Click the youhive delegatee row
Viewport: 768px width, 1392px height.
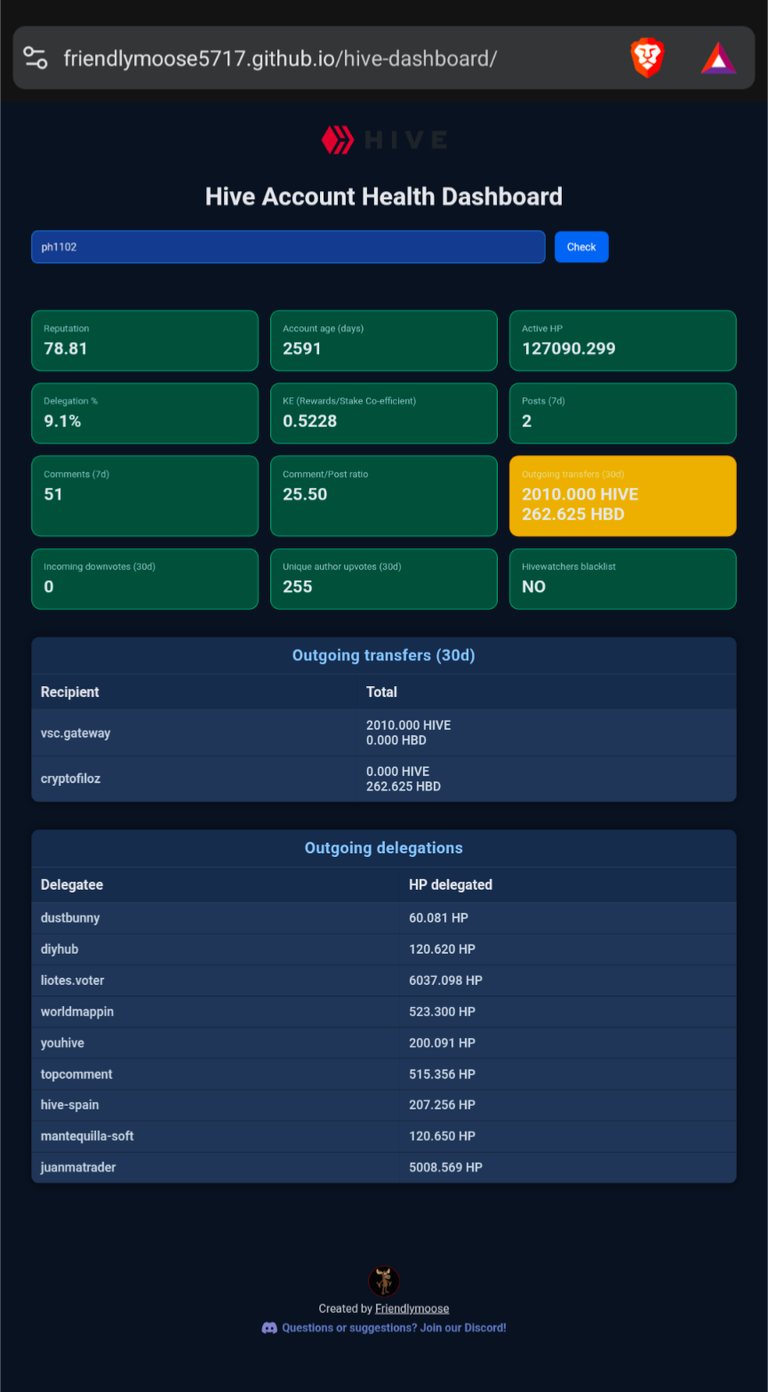(x=384, y=1043)
